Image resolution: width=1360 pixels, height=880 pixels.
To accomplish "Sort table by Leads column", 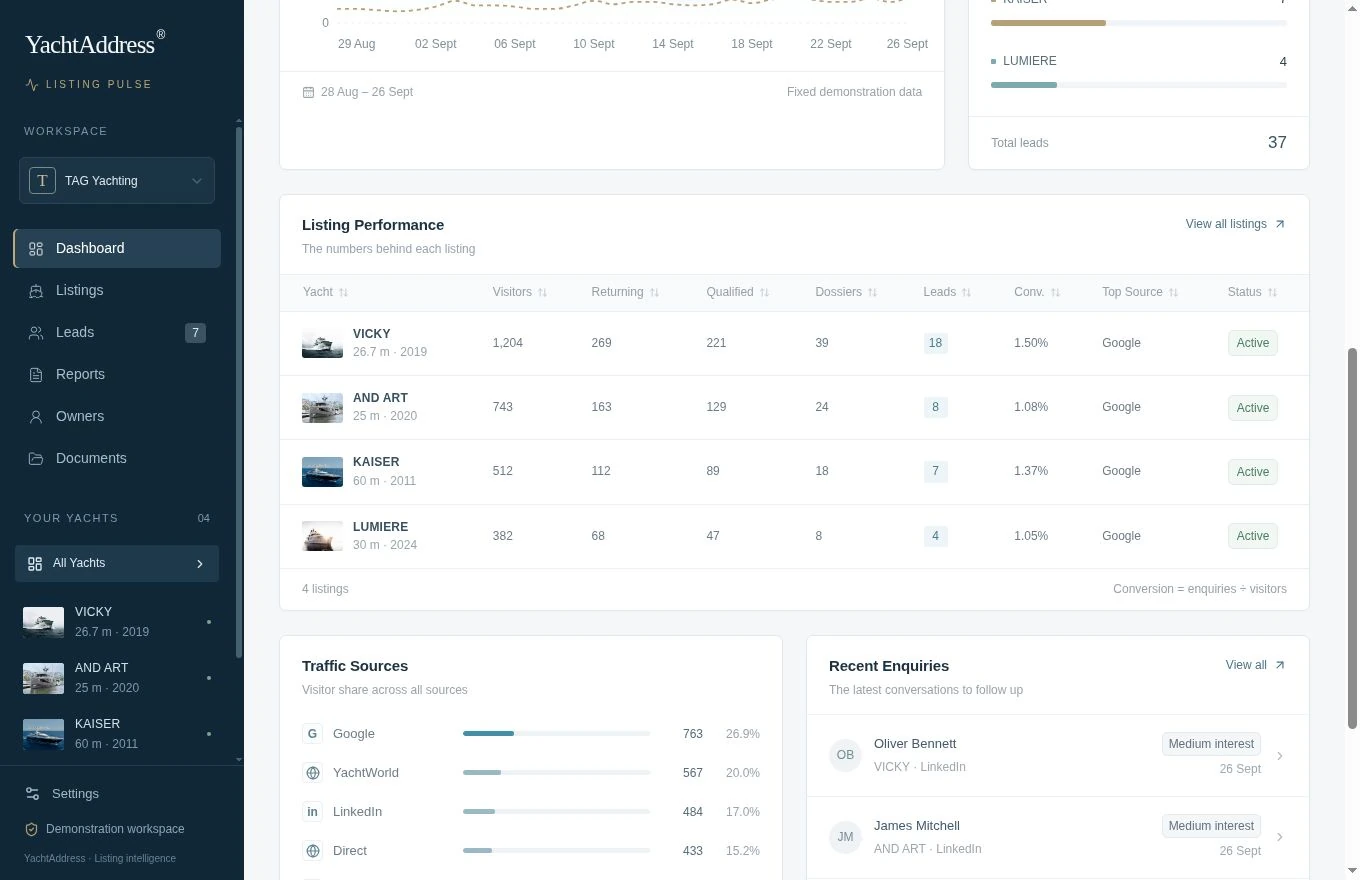I will 947,292.
